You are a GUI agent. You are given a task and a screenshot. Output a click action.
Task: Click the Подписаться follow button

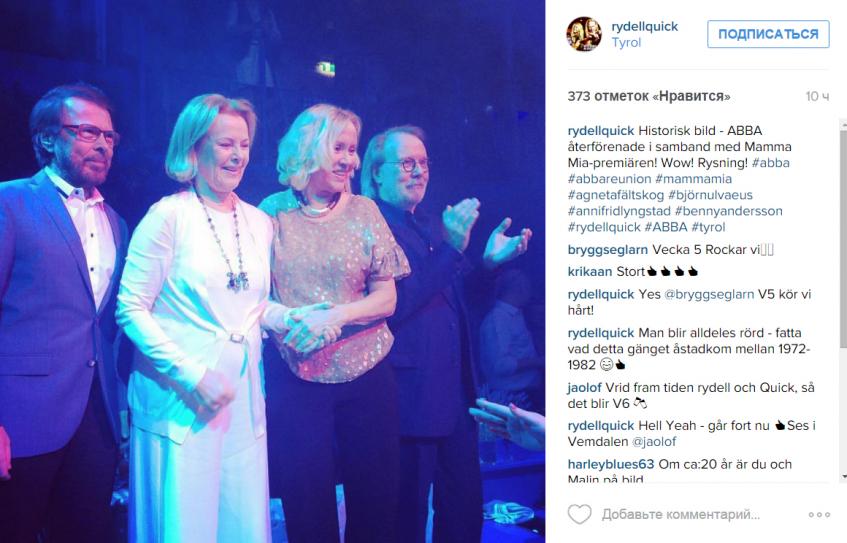coord(768,34)
